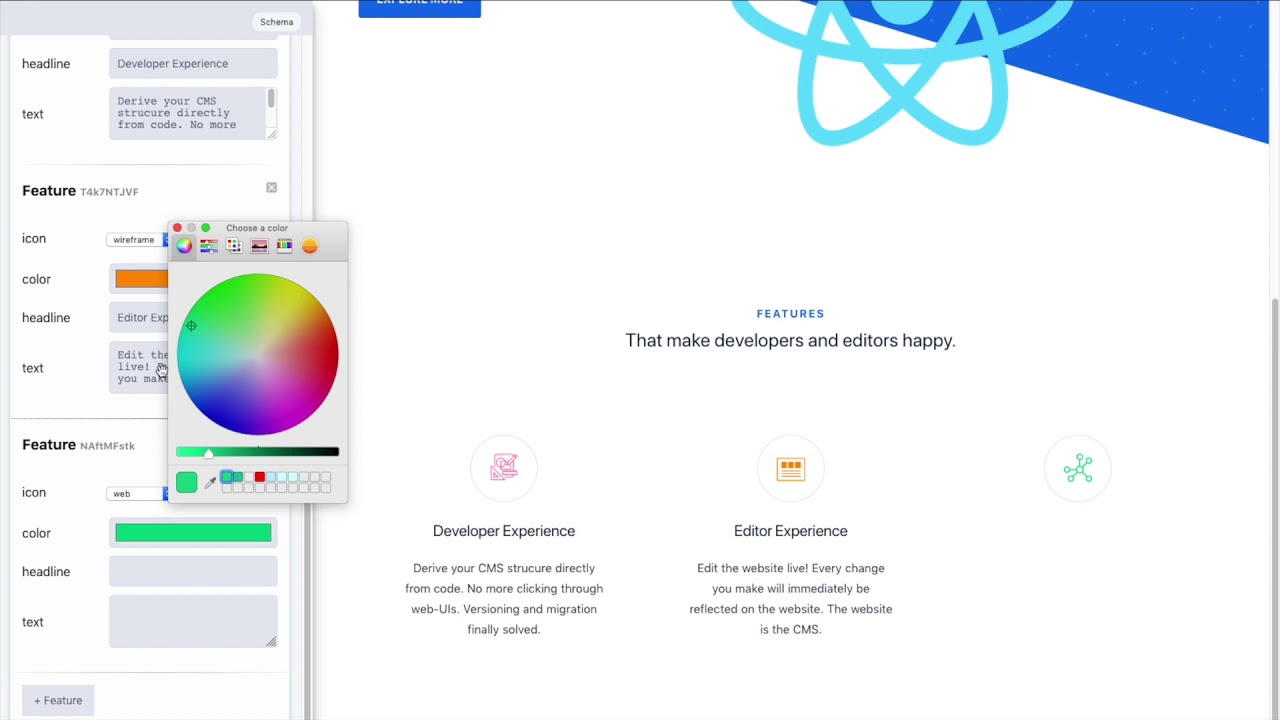Click the Schema button
Image resolution: width=1280 pixels, height=720 pixels.
click(277, 22)
